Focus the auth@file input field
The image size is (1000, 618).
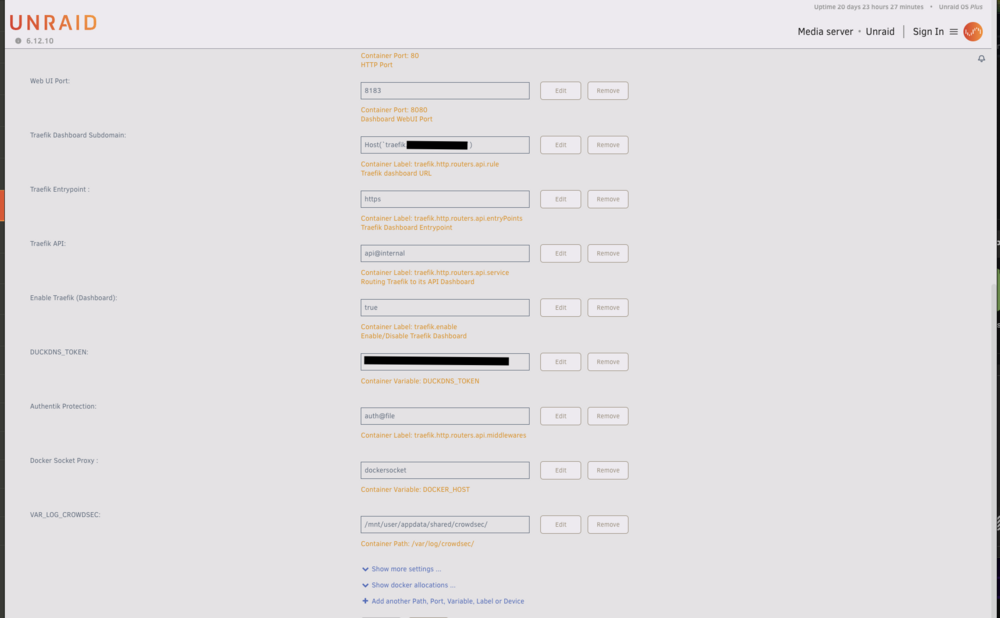[x=445, y=416]
